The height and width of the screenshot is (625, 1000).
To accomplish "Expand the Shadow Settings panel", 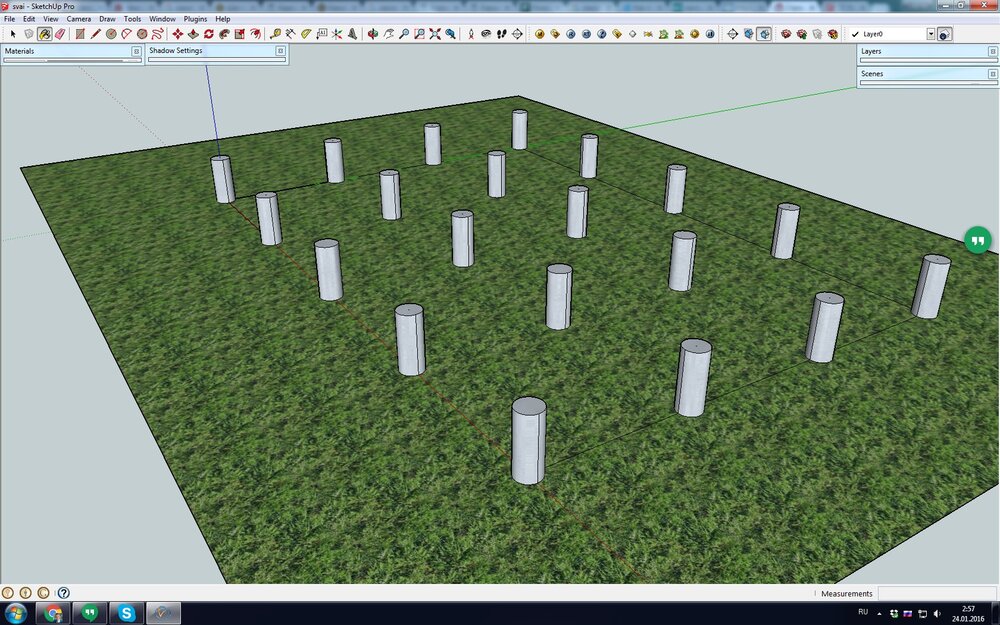I will pyautogui.click(x=280, y=50).
